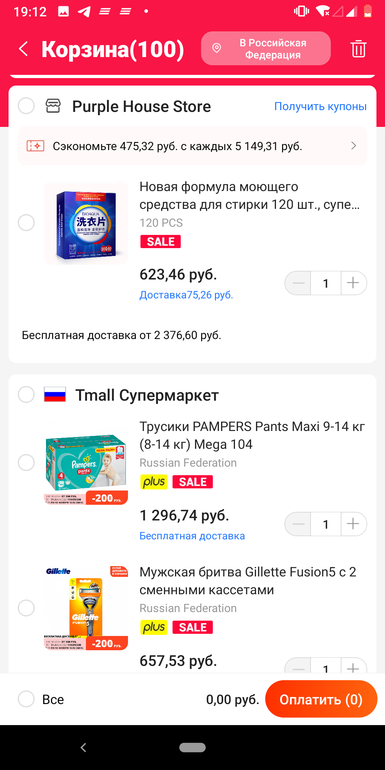
Task: Tap the coupon ticket icon in savings banner
Action: (35, 146)
